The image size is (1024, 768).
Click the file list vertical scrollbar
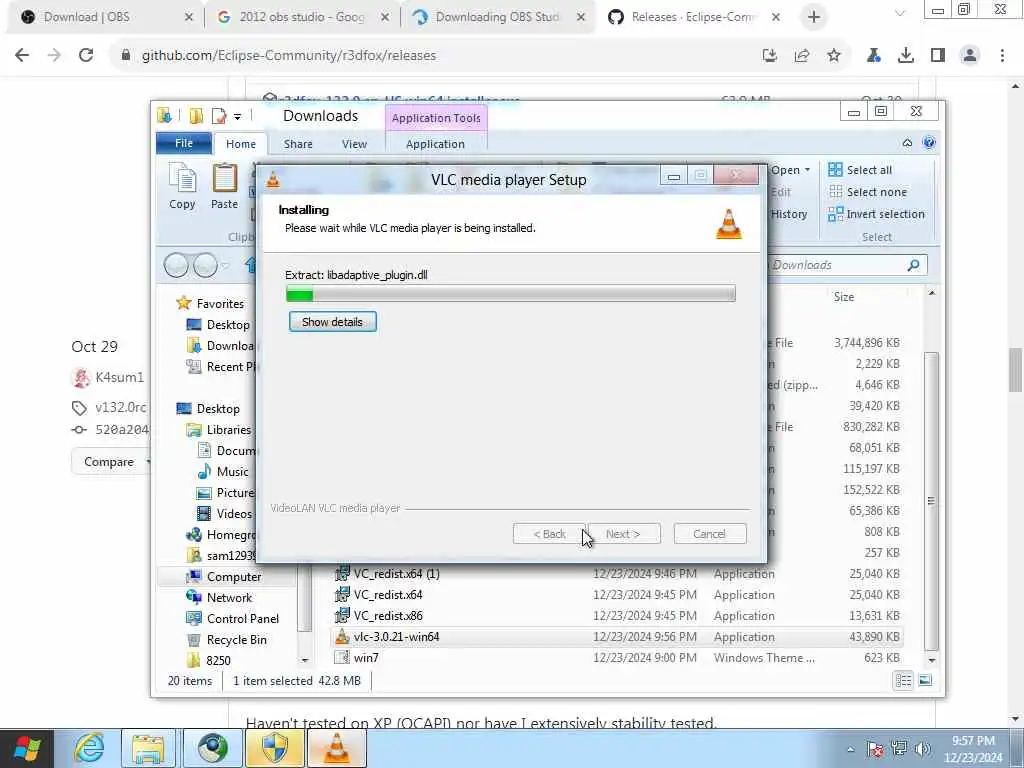pyautogui.click(x=932, y=500)
